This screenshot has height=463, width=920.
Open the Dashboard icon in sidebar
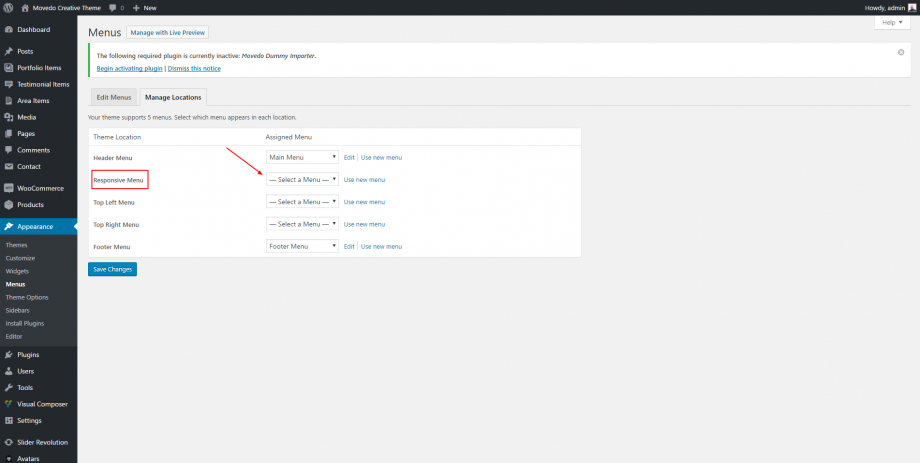(x=8, y=29)
